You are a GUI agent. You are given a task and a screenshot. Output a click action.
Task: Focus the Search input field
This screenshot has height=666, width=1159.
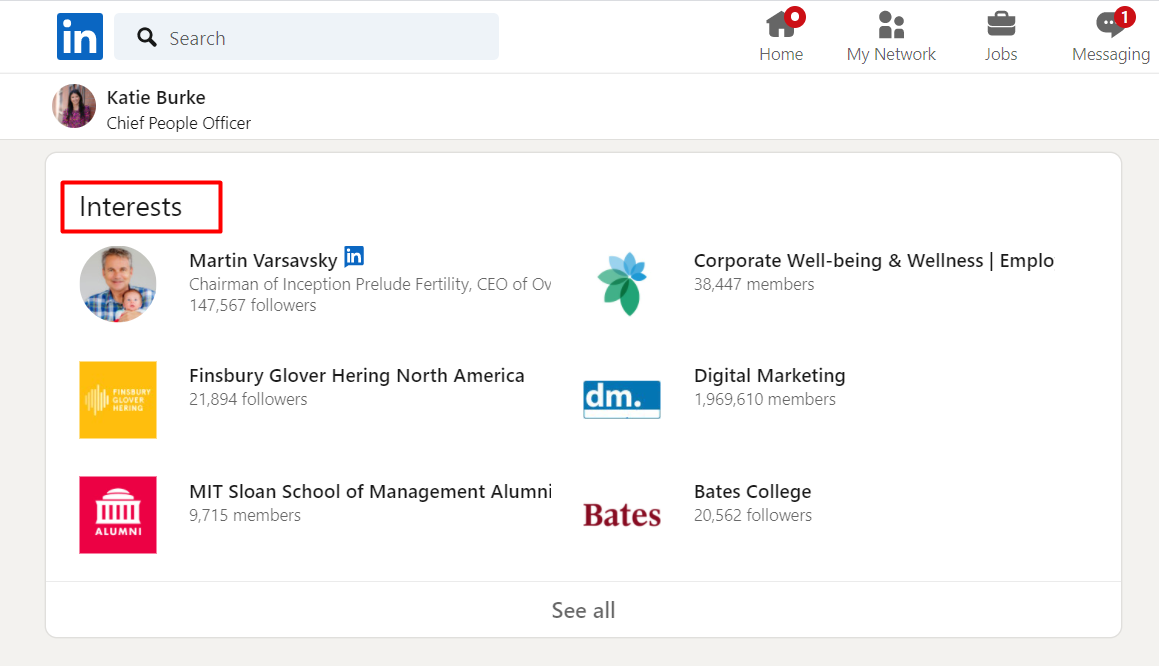click(x=306, y=36)
